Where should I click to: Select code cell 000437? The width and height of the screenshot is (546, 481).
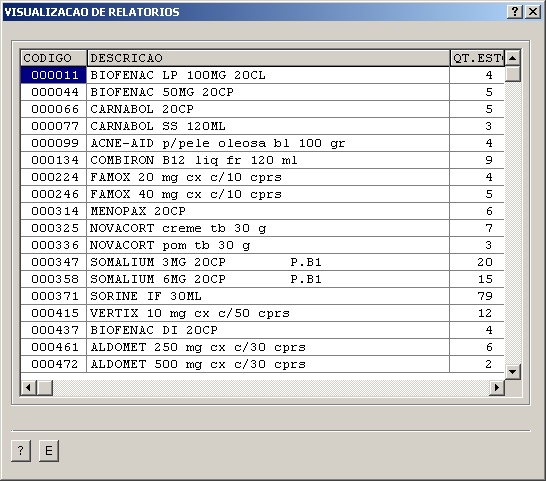coord(54,330)
